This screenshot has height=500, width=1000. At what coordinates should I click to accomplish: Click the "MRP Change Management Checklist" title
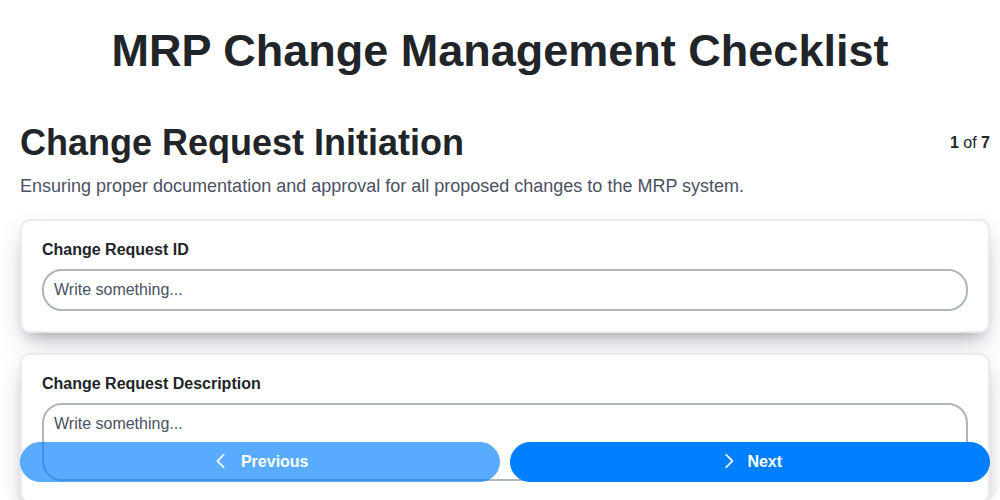(500, 51)
